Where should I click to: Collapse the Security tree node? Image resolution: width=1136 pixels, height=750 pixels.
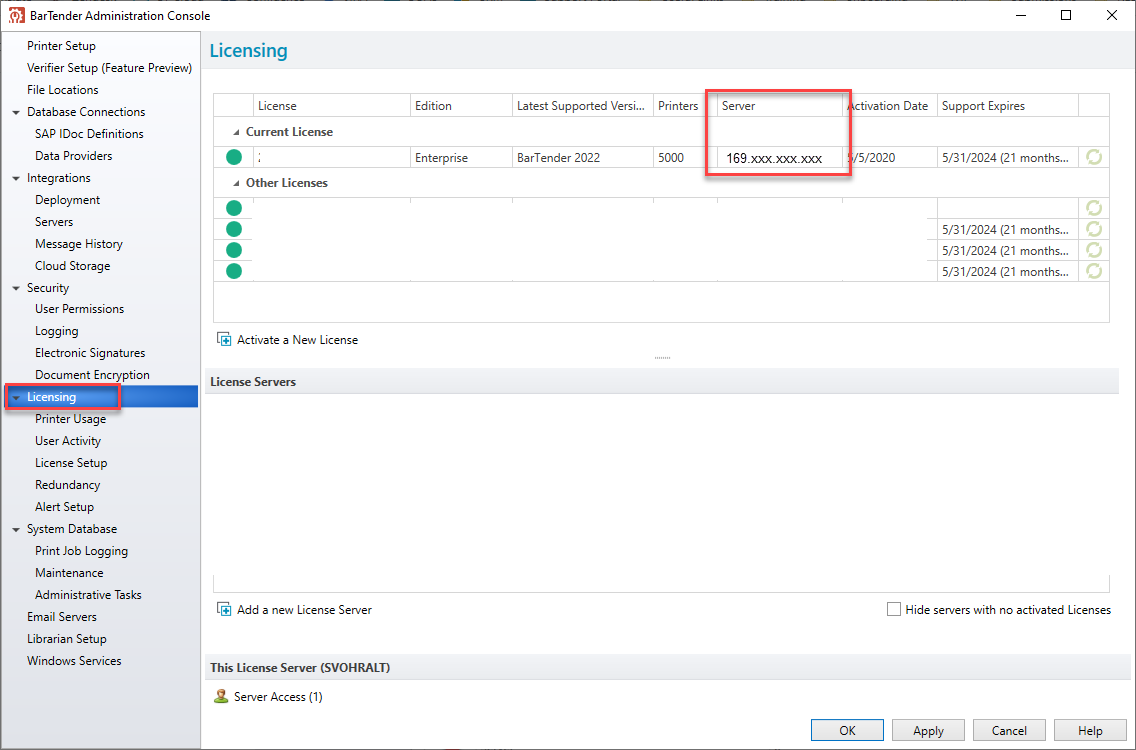[x=16, y=288]
